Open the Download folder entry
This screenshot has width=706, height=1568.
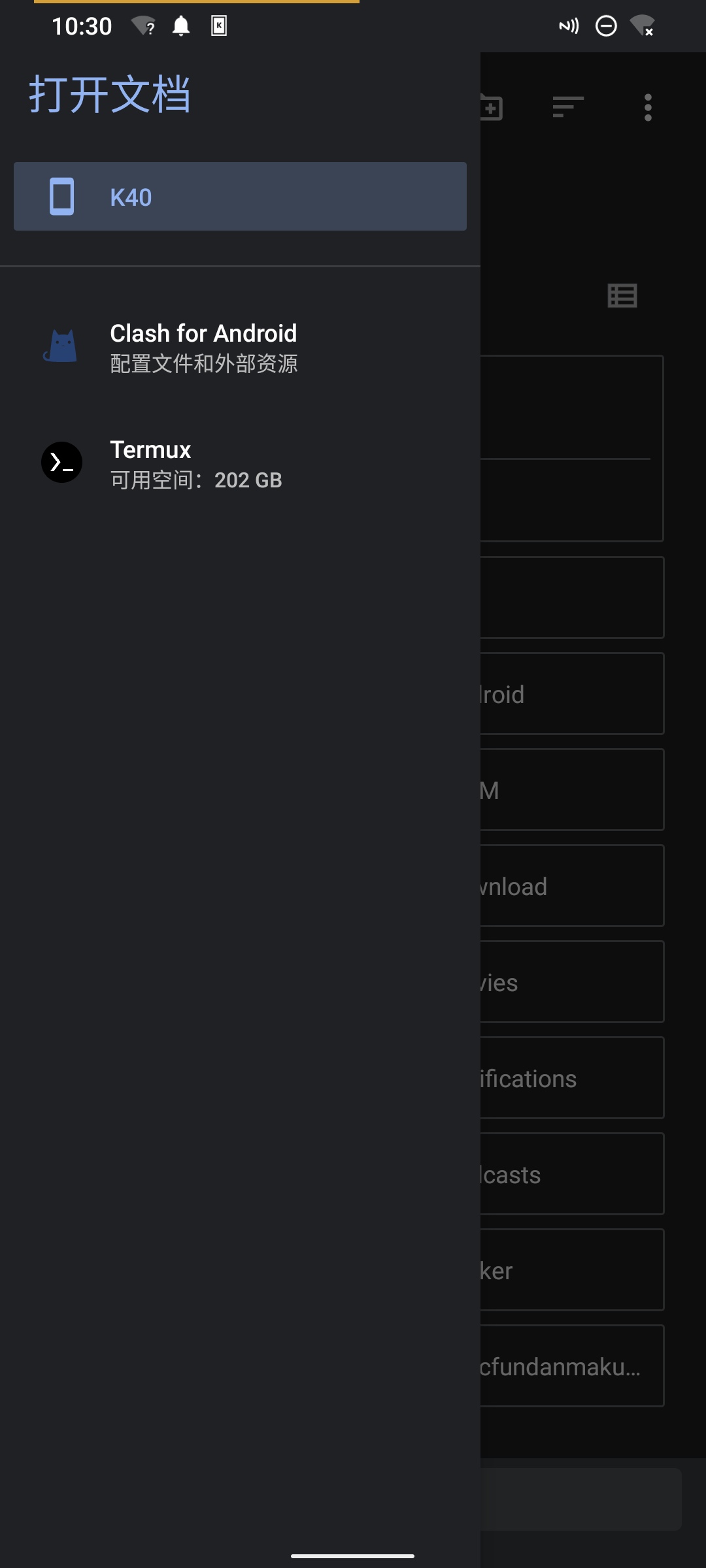572,886
